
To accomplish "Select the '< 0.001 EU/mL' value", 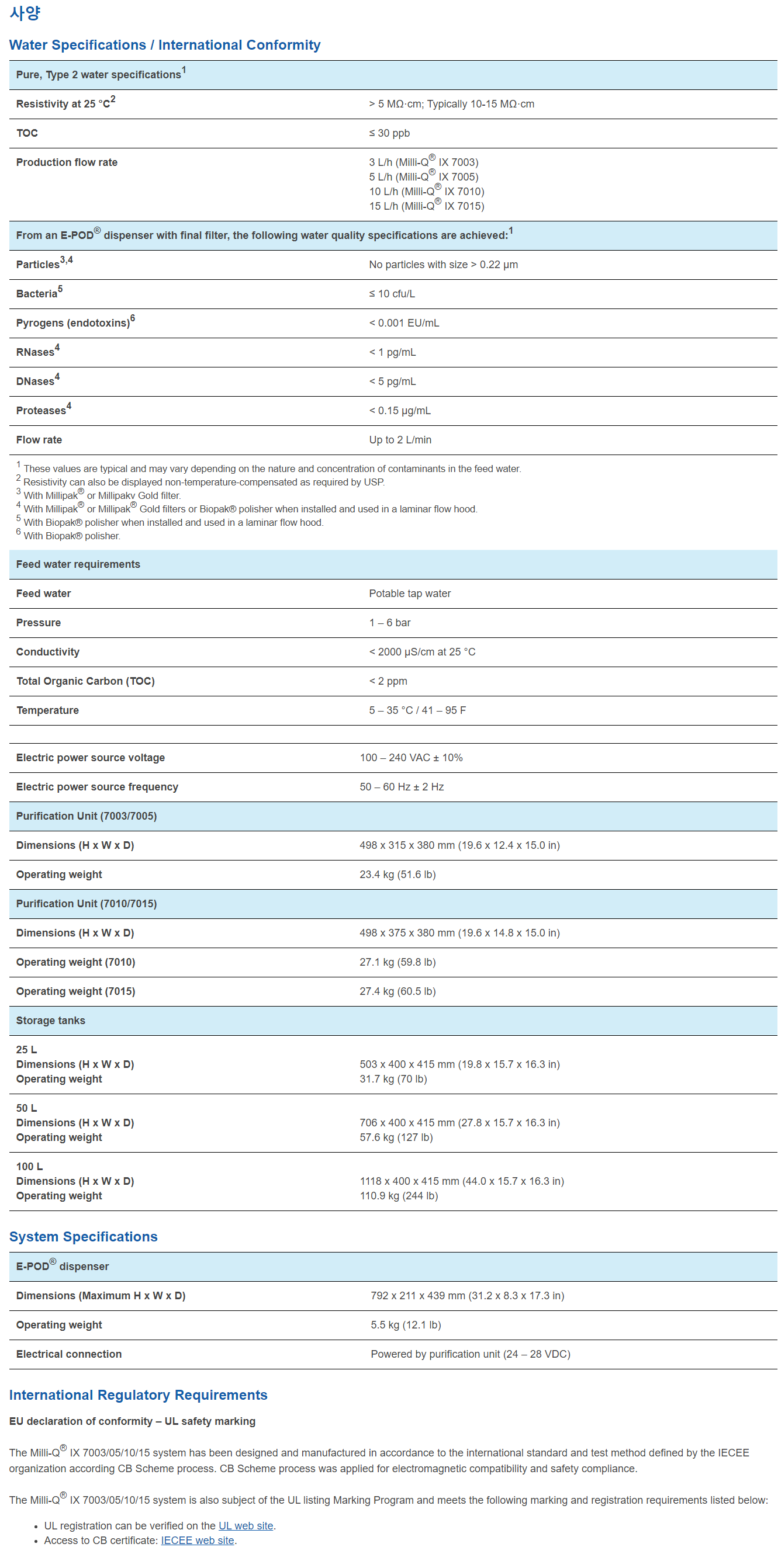I will click(x=404, y=323).
